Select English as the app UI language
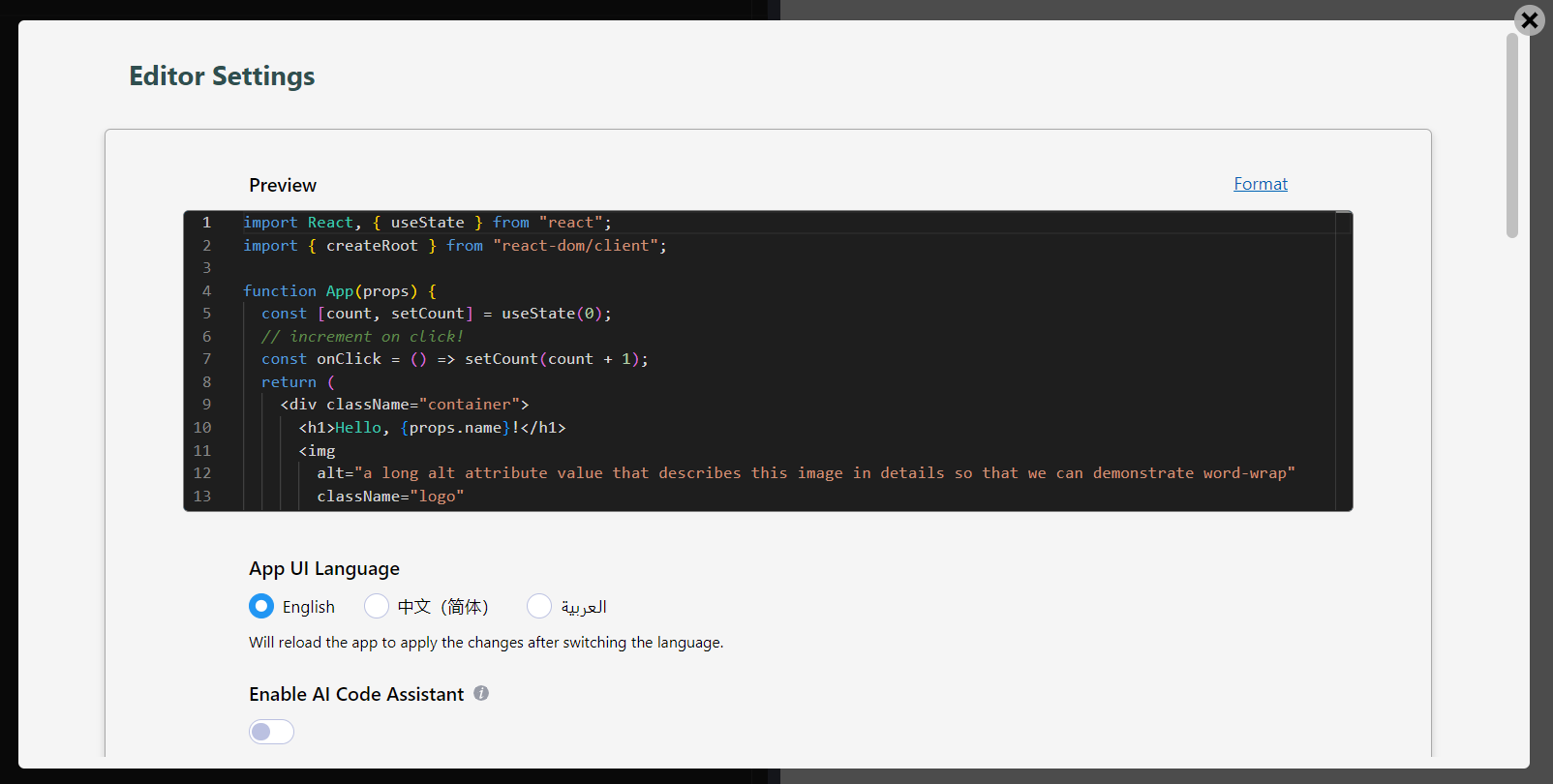The image size is (1553, 784). click(261, 606)
